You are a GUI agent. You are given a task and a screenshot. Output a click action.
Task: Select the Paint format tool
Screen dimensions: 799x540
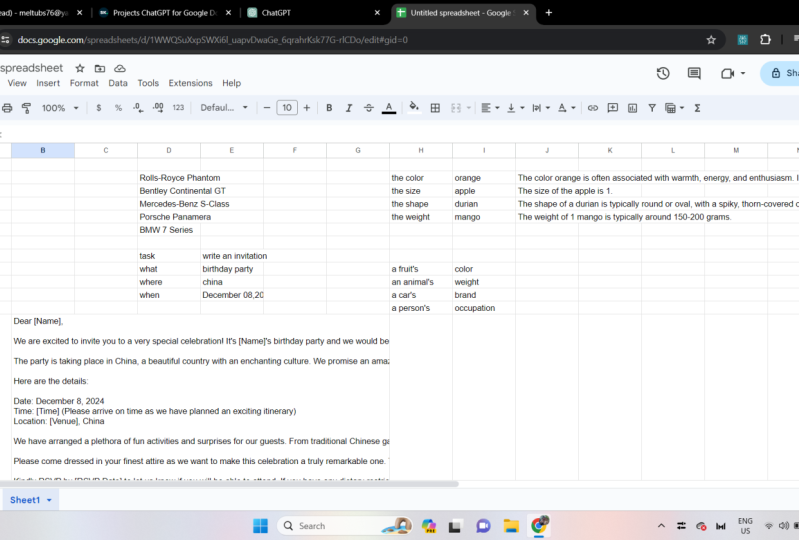(26, 108)
